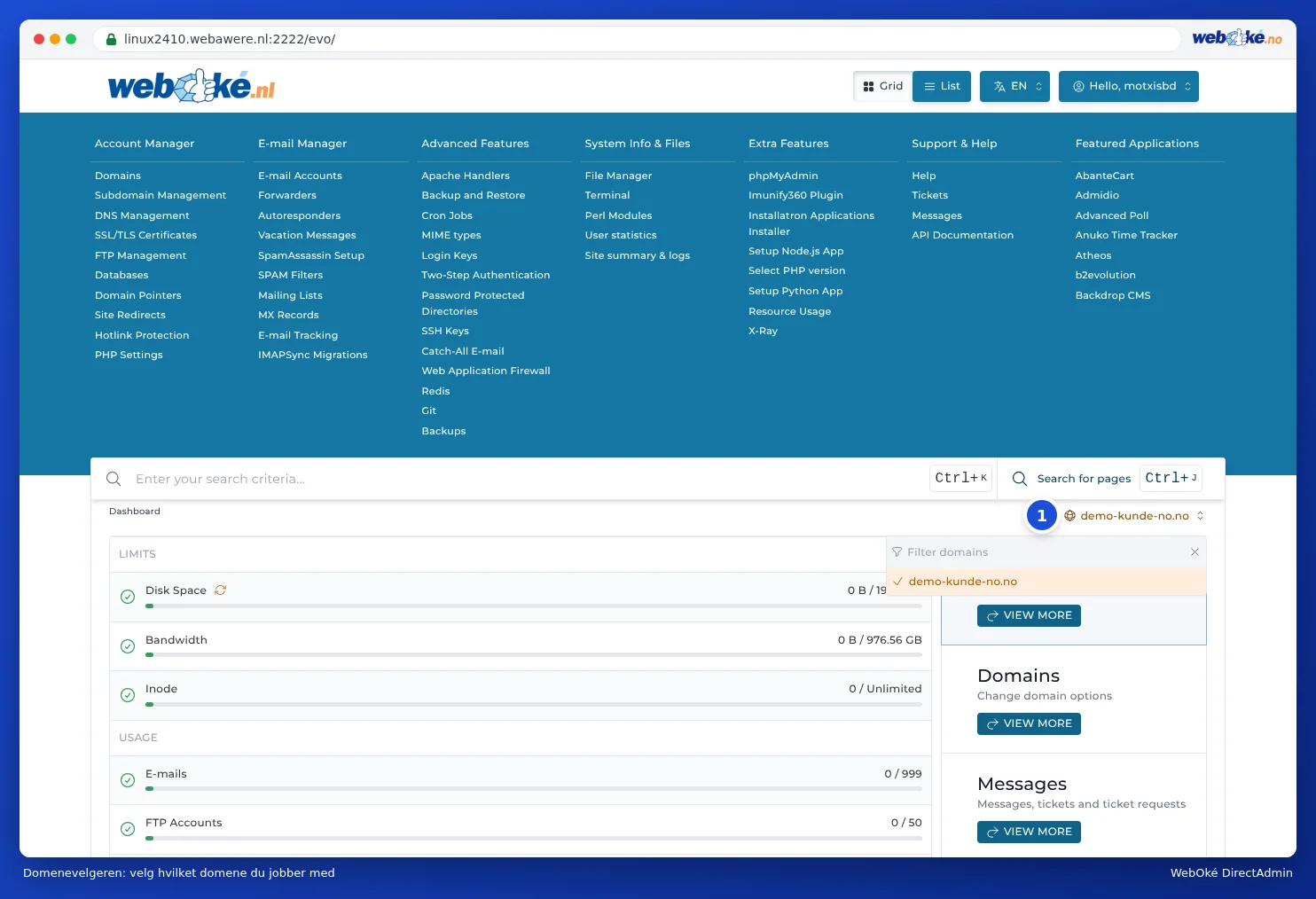
Task: Click VIEW MORE under Messages
Action: pyautogui.click(x=1029, y=832)
